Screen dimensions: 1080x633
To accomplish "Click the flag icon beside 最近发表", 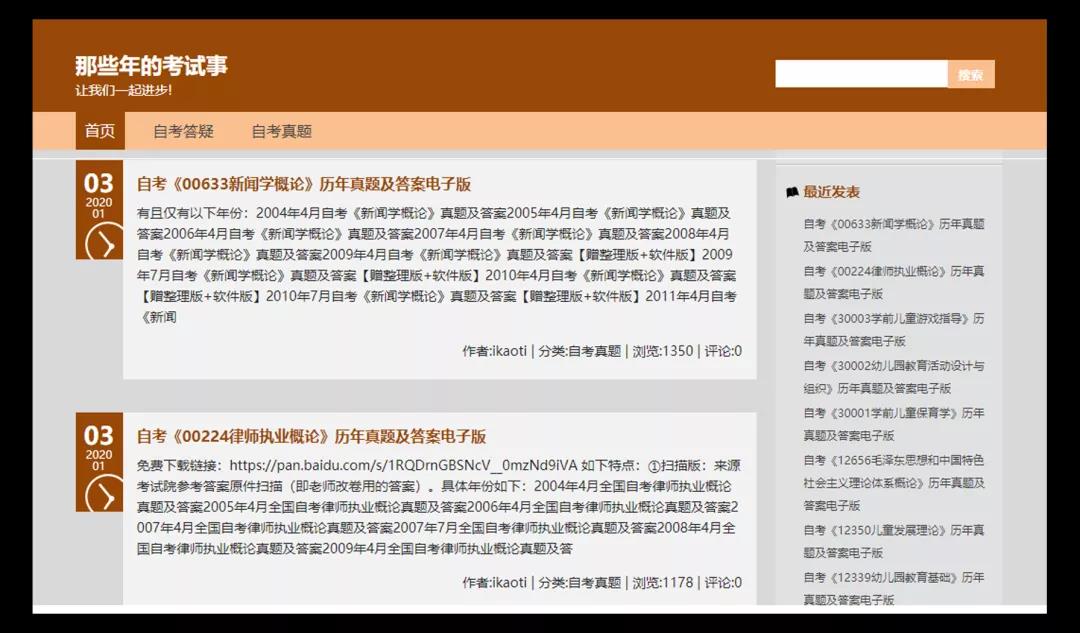I will click(x=790, y=191).
